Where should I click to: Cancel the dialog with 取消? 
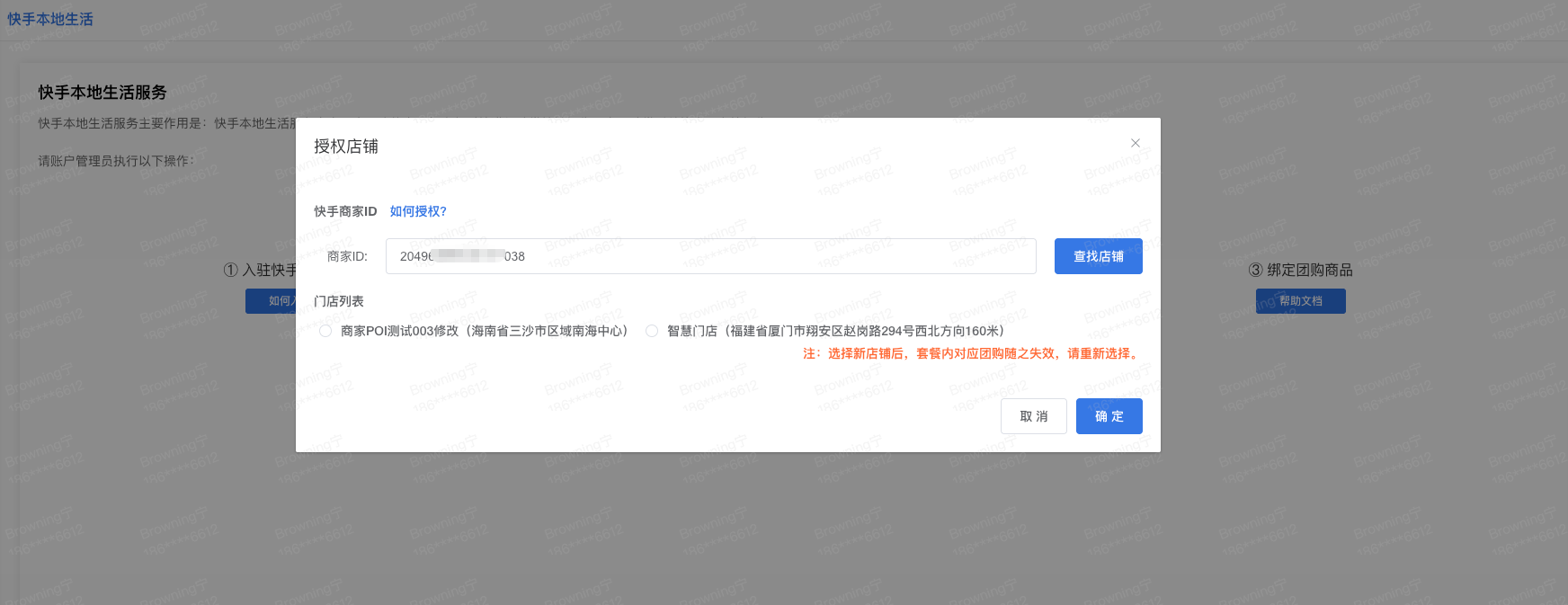(1033, 416)
